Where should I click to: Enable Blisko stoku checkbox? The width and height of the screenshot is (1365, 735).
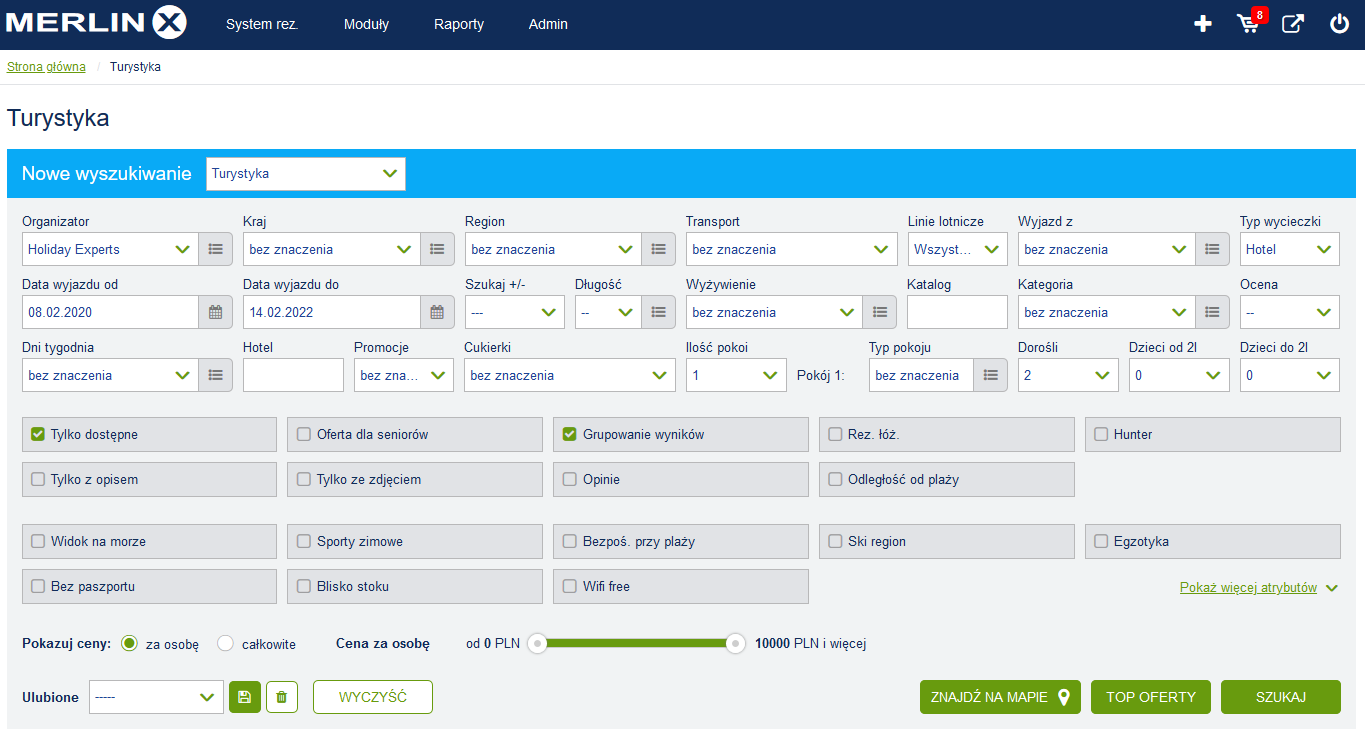tap(304, 586)
